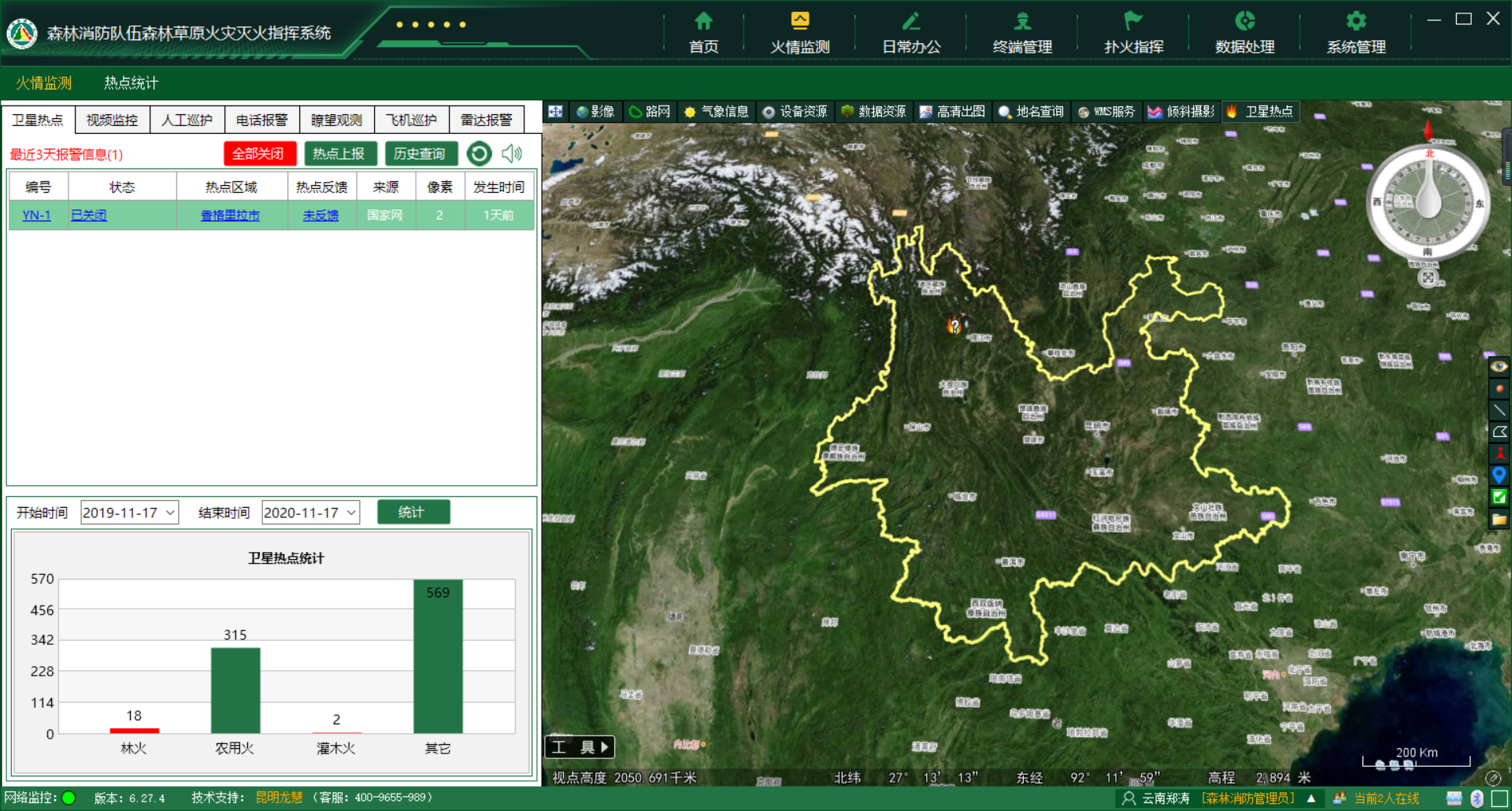Click the blue location pin tool
Viewport: 1512px width, 811px height.
[1499, 474]
